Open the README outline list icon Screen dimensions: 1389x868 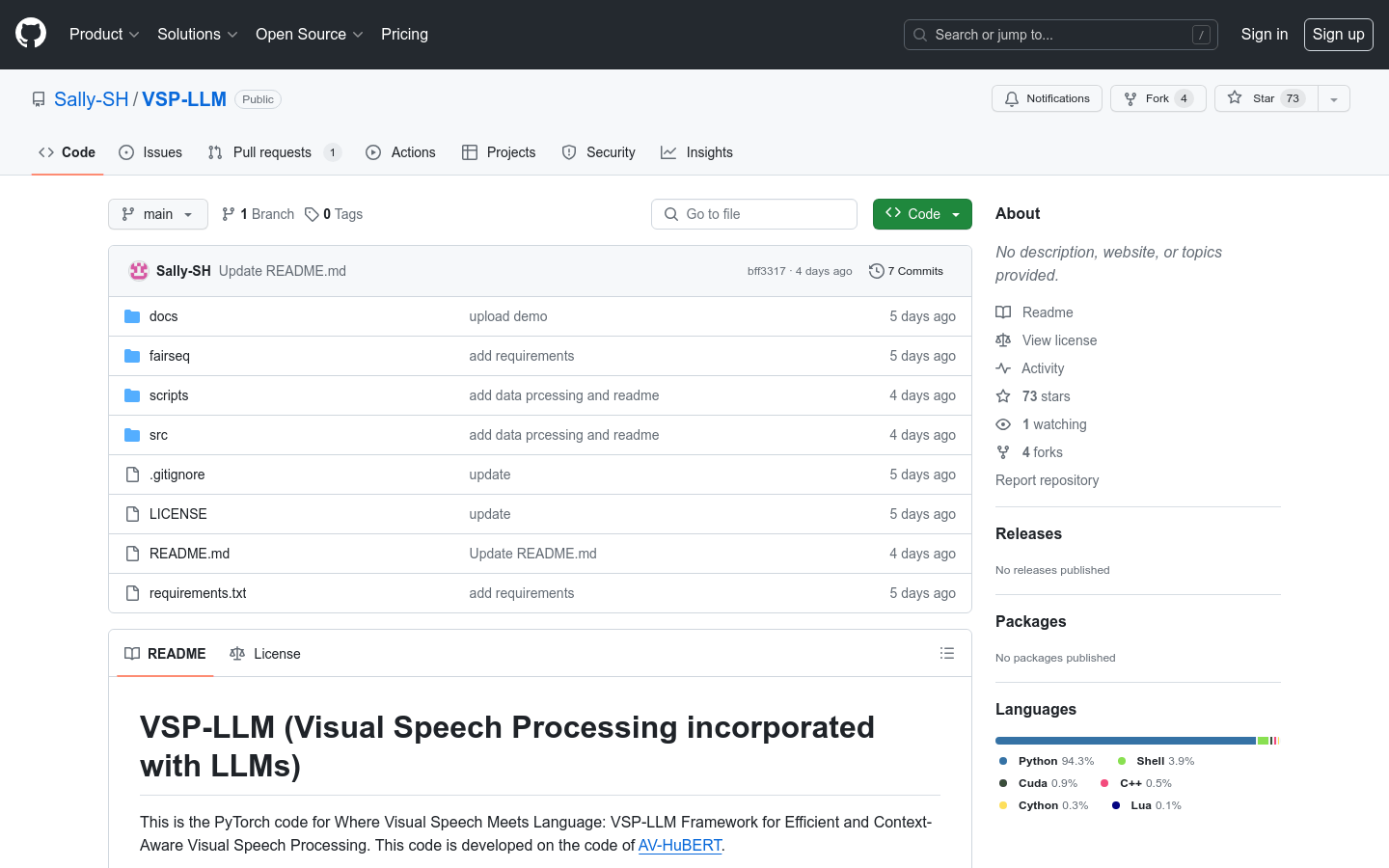coord(947,653)
